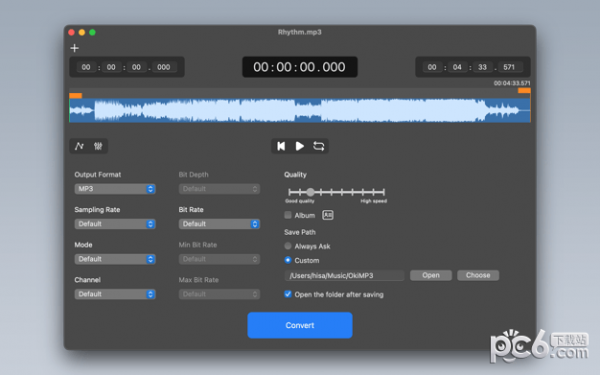
Task: Click the High speed label
Action: 373,201
